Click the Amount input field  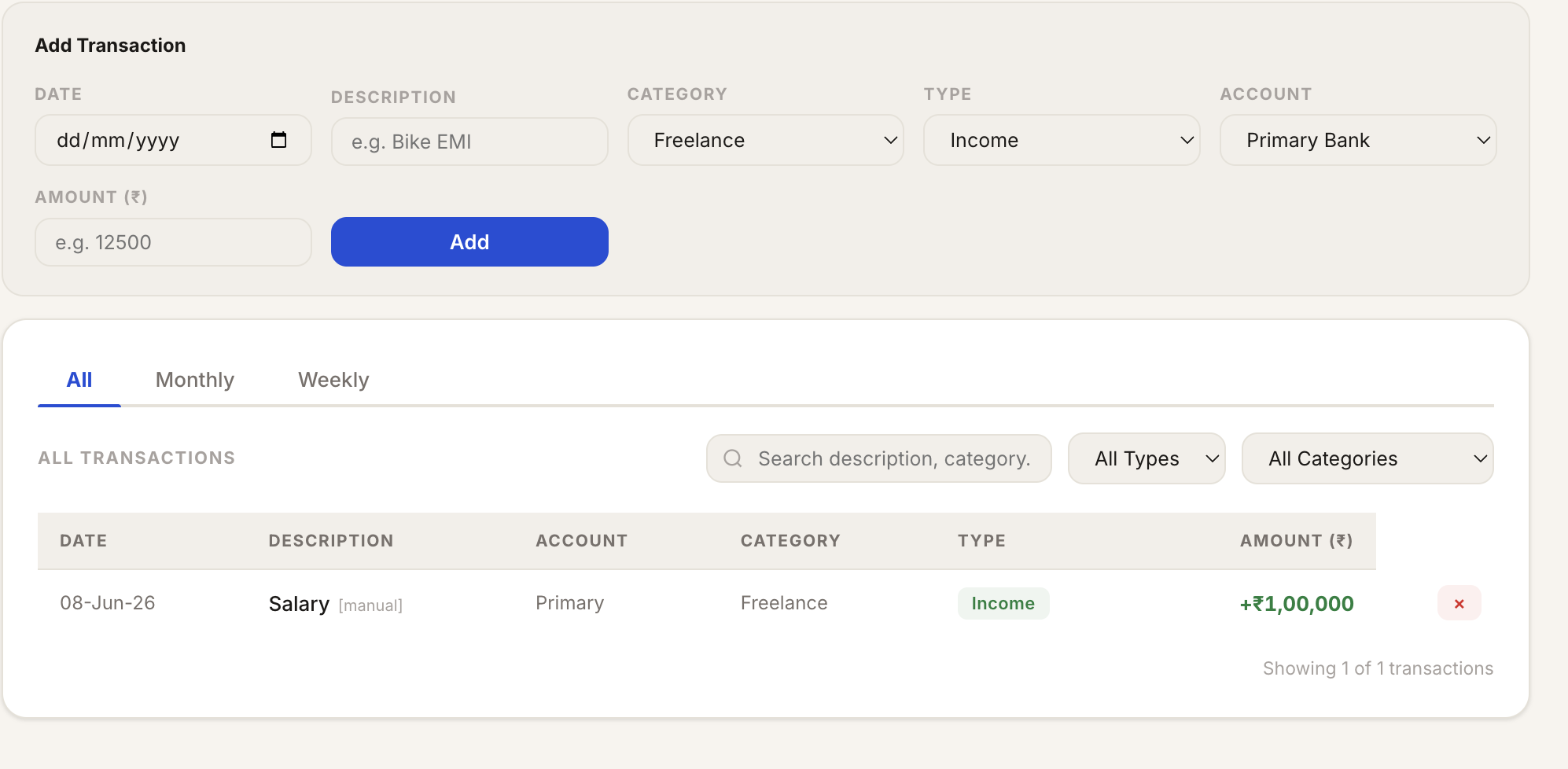pyautogui.click(x=173, y=242)
